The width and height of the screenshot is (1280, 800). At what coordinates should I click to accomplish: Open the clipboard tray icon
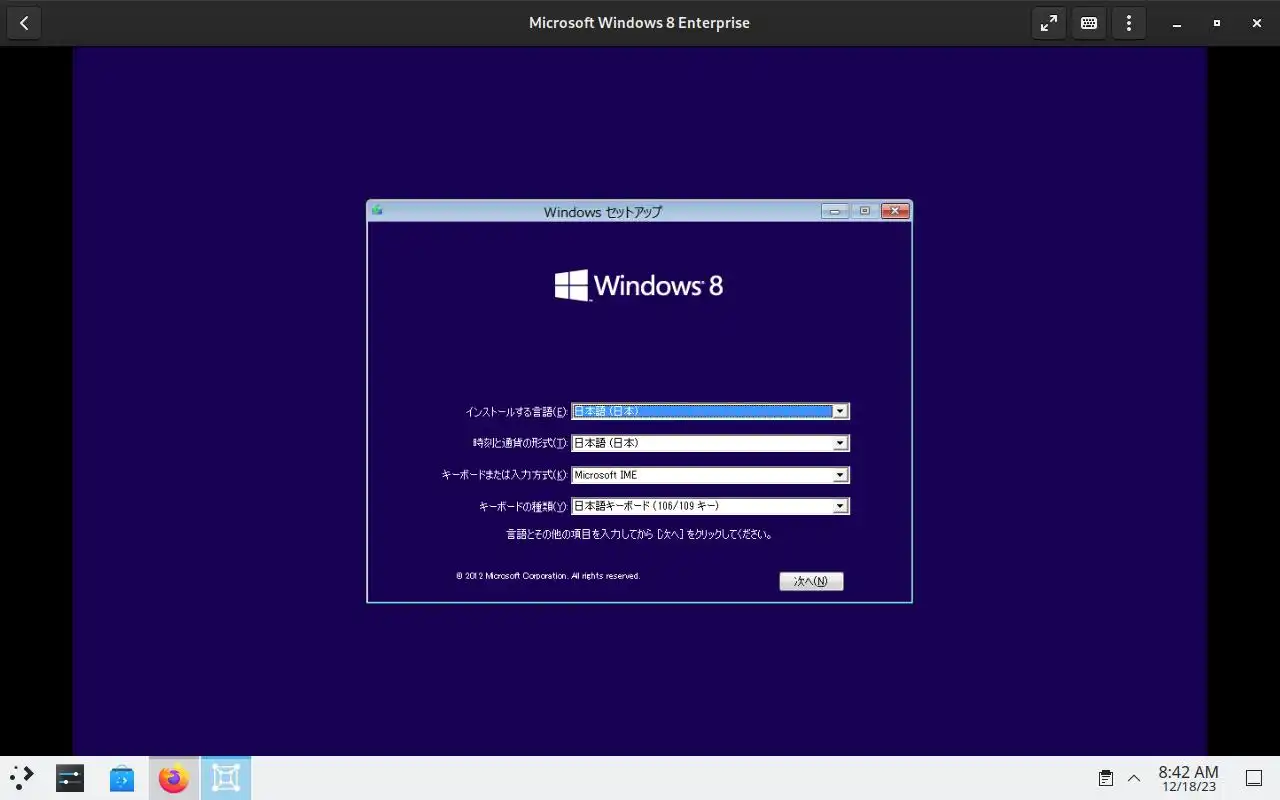click(1106, 778)
